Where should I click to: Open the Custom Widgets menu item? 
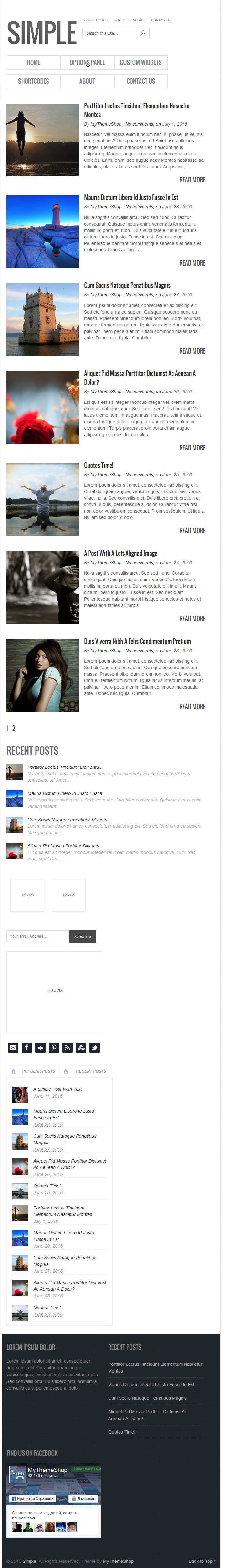click(x=140, y=62)
